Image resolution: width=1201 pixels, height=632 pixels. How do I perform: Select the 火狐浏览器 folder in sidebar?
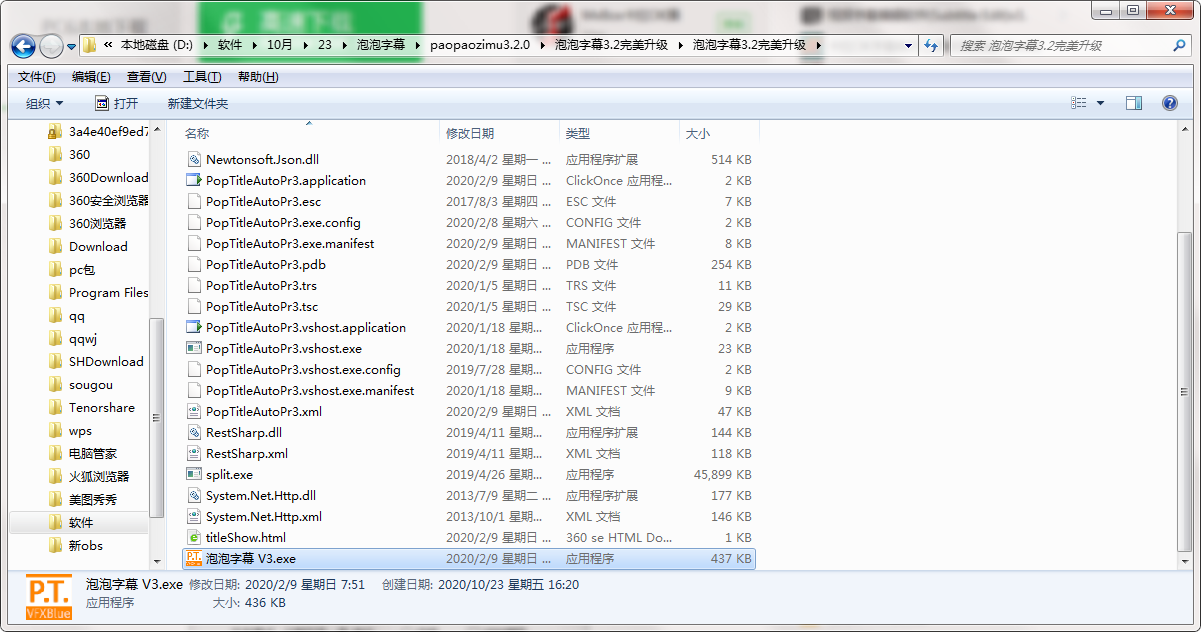coord(98,477)
